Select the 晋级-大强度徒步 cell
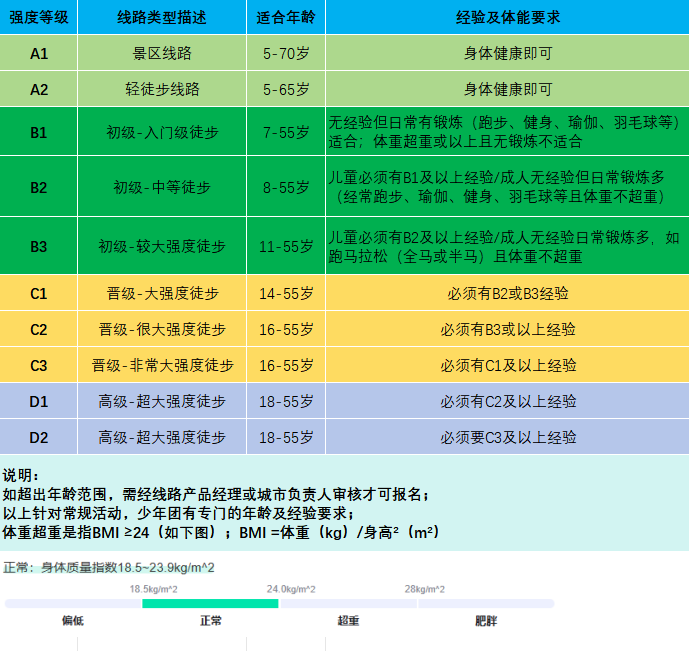 coord(161,294)
